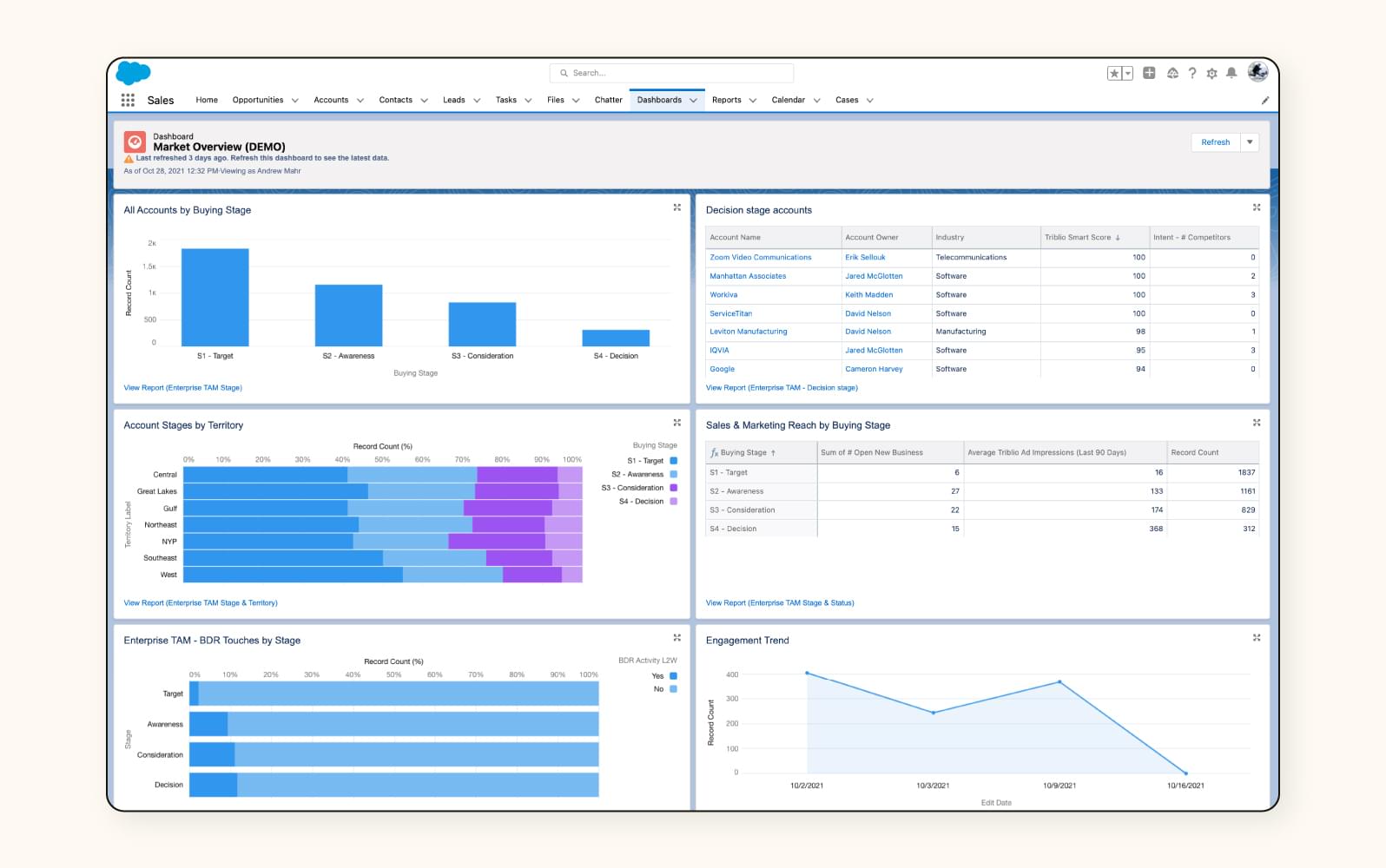
Task: Expand the Account Stages by Territory chart
Action: (677, 423)
